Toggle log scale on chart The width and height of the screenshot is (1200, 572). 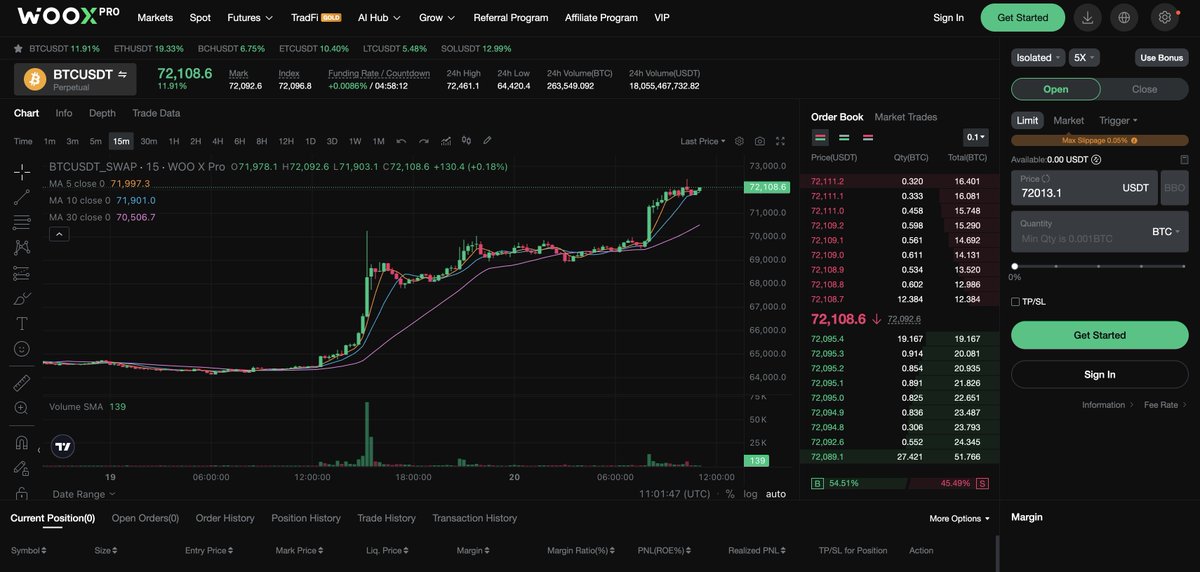pos(750,494)
